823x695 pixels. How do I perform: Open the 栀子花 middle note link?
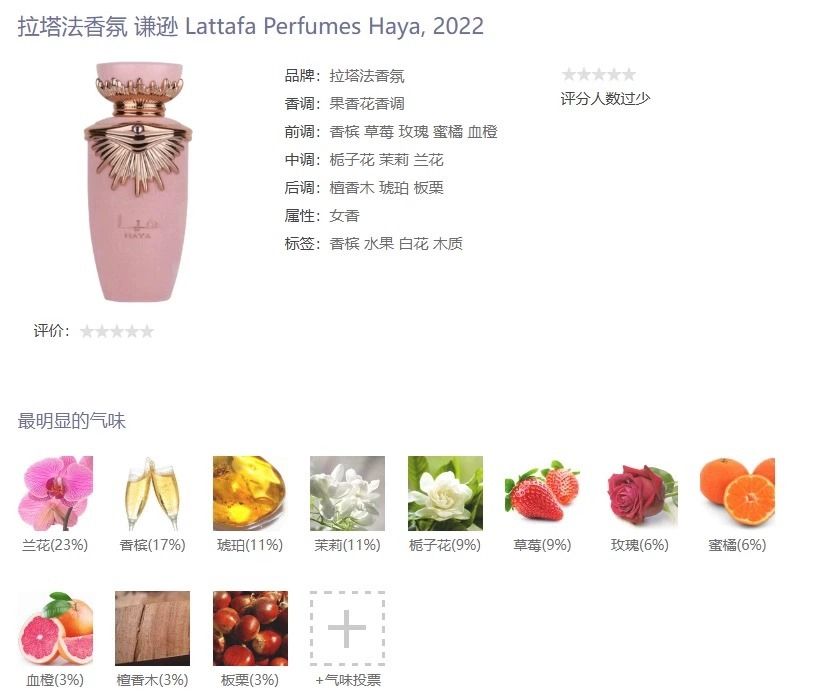click(352, 160)
